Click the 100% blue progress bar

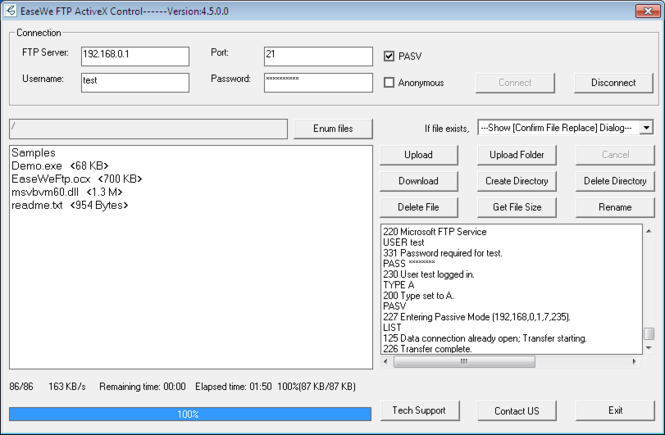(x=190, y=414)
